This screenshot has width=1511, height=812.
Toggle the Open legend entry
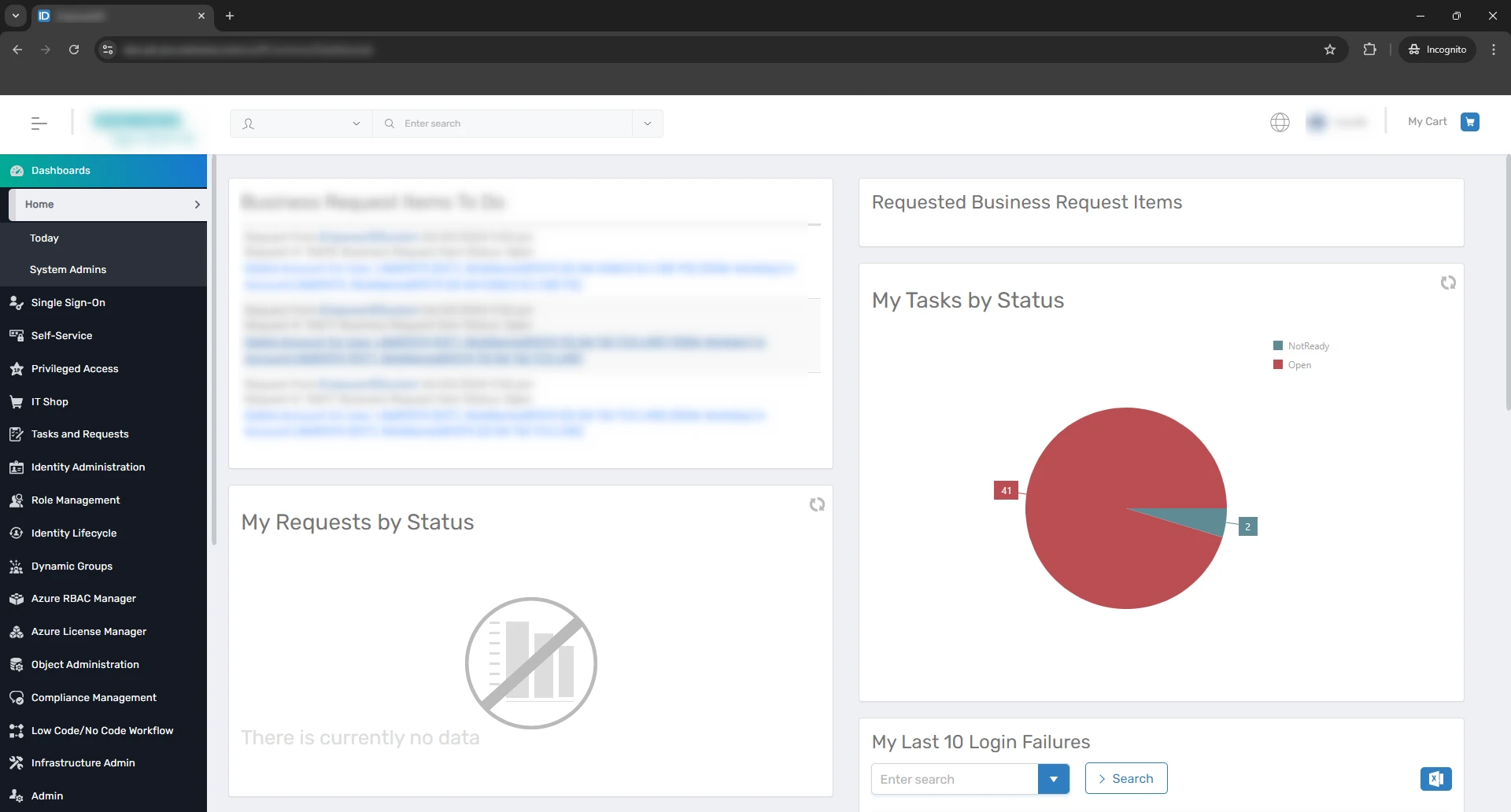point(1299,365)
